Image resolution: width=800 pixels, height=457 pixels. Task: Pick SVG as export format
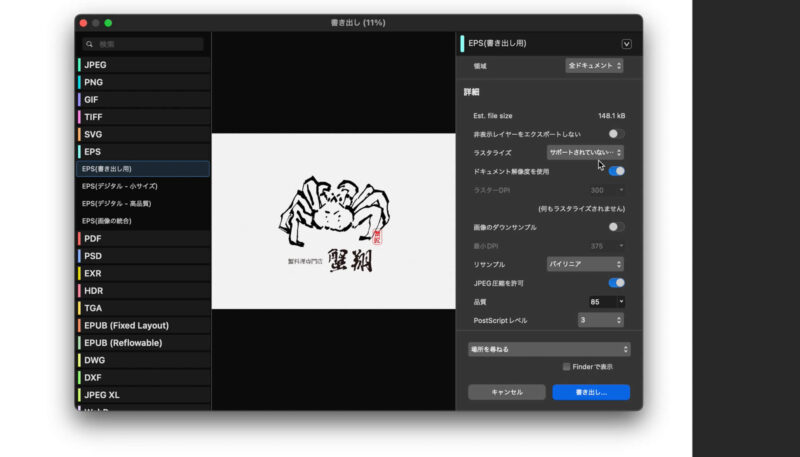pyautogui.click(x=144, y=134)
